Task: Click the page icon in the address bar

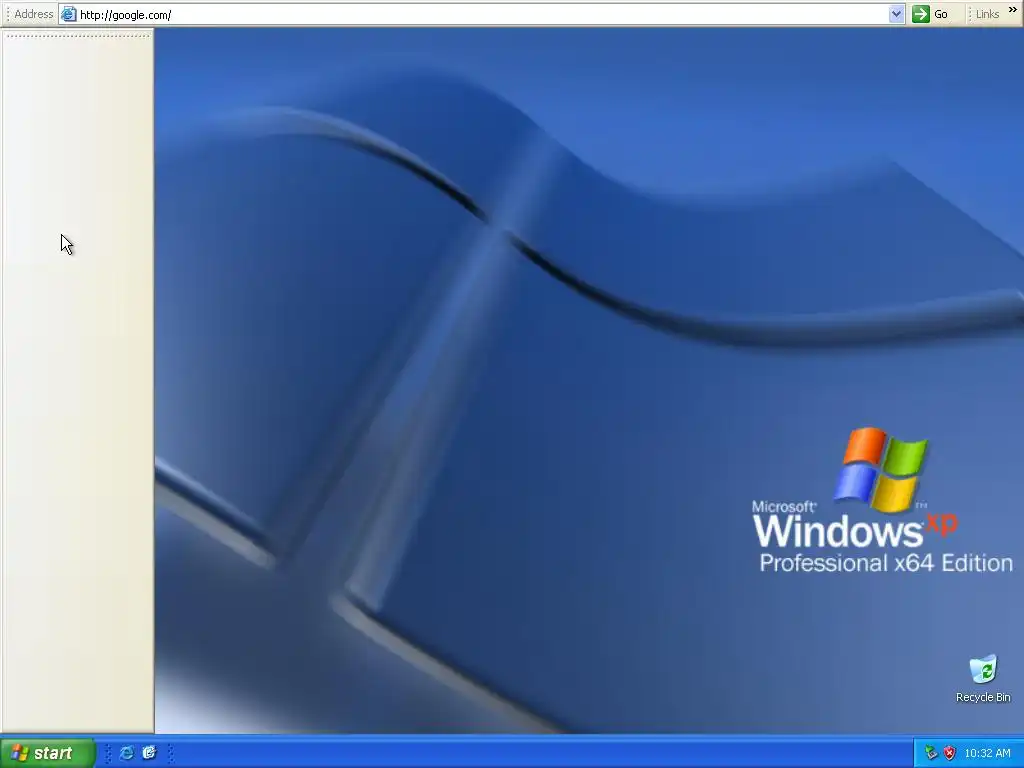Action: (69, 14)
